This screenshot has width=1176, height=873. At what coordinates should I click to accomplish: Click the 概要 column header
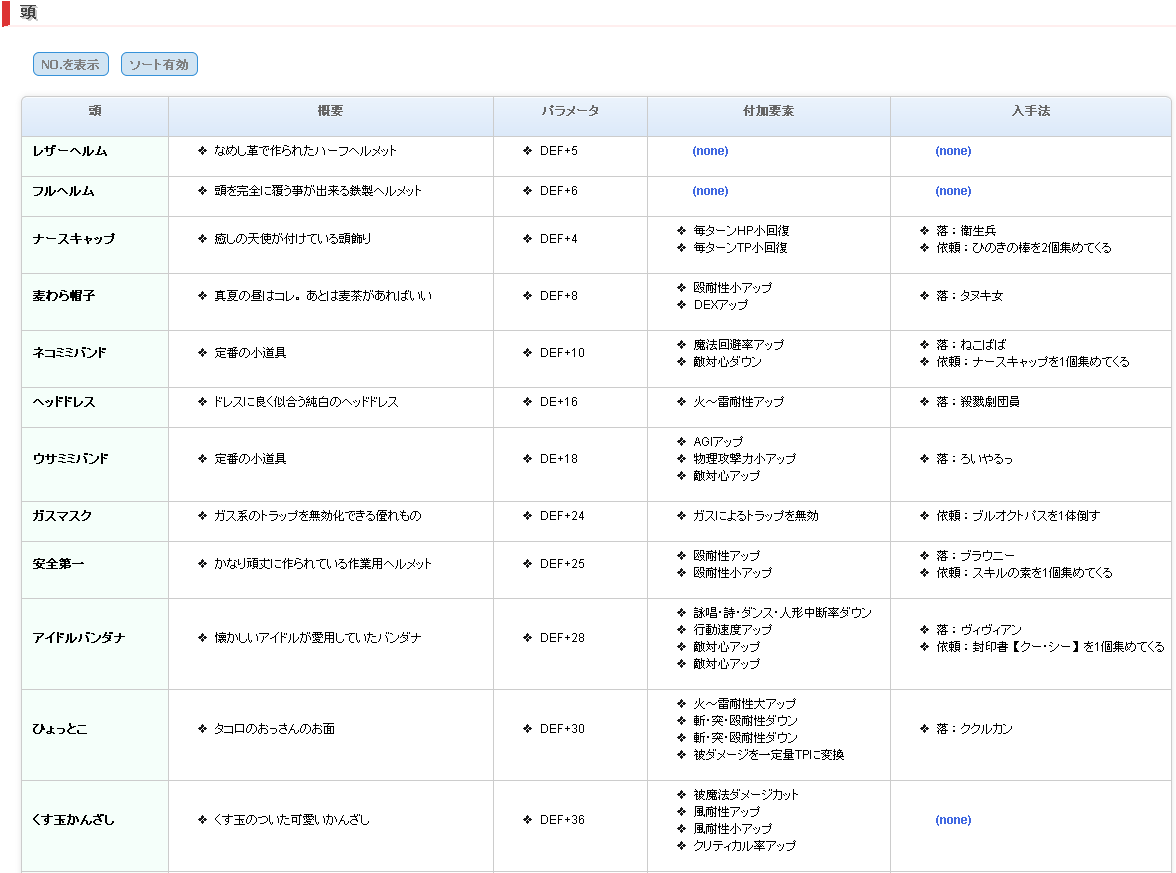tap(330, 112)
